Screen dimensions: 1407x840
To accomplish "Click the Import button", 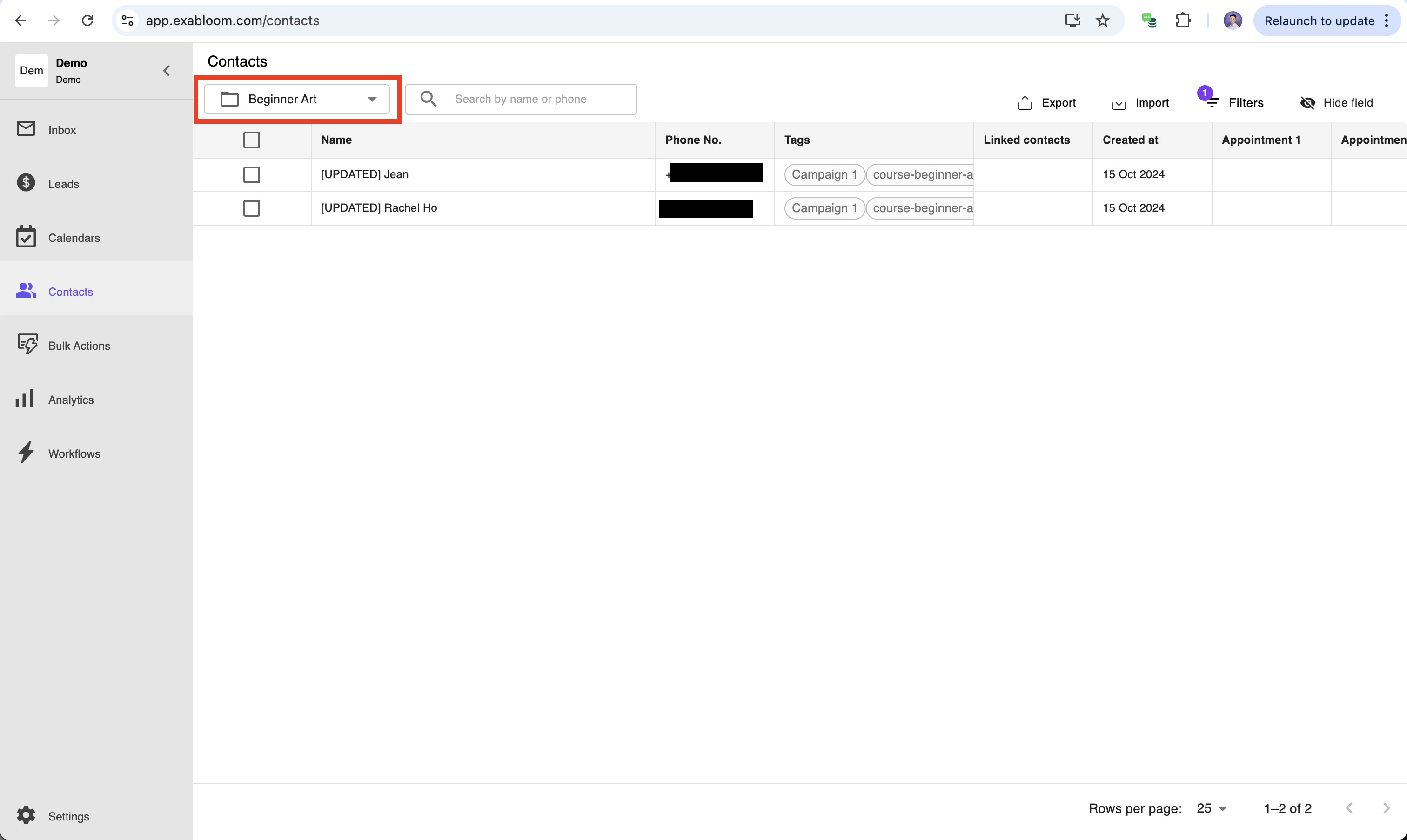I will tap(1140, 102).
